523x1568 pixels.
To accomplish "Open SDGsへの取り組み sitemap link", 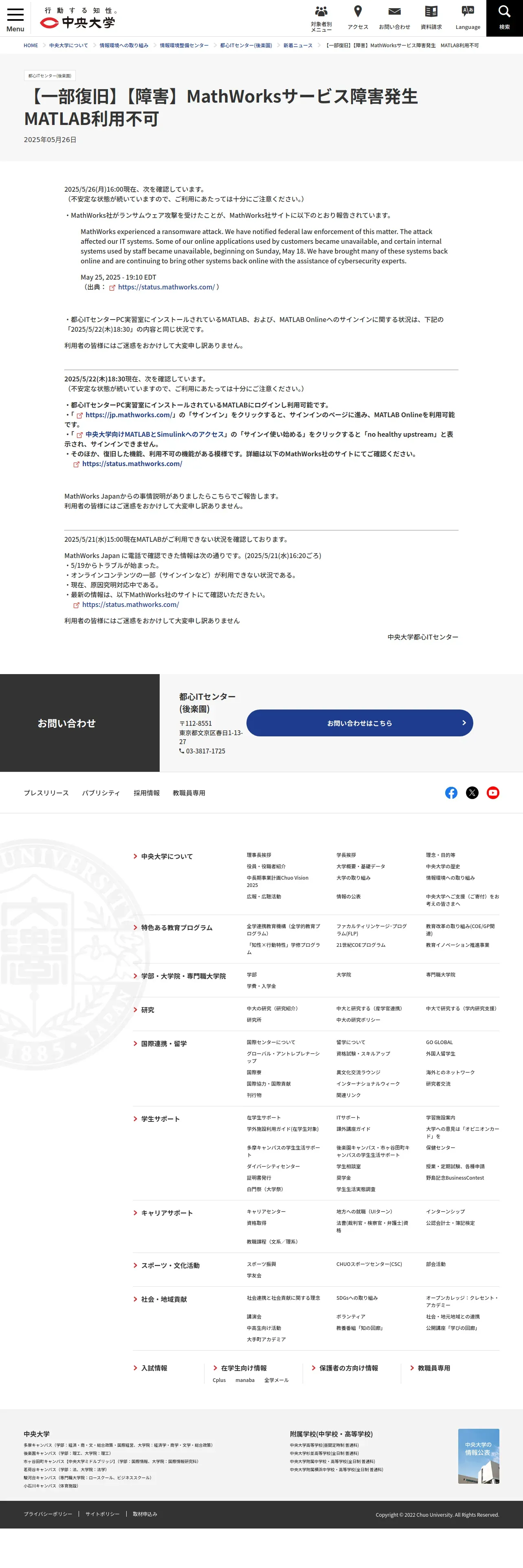I will [x=357, y=1299].
